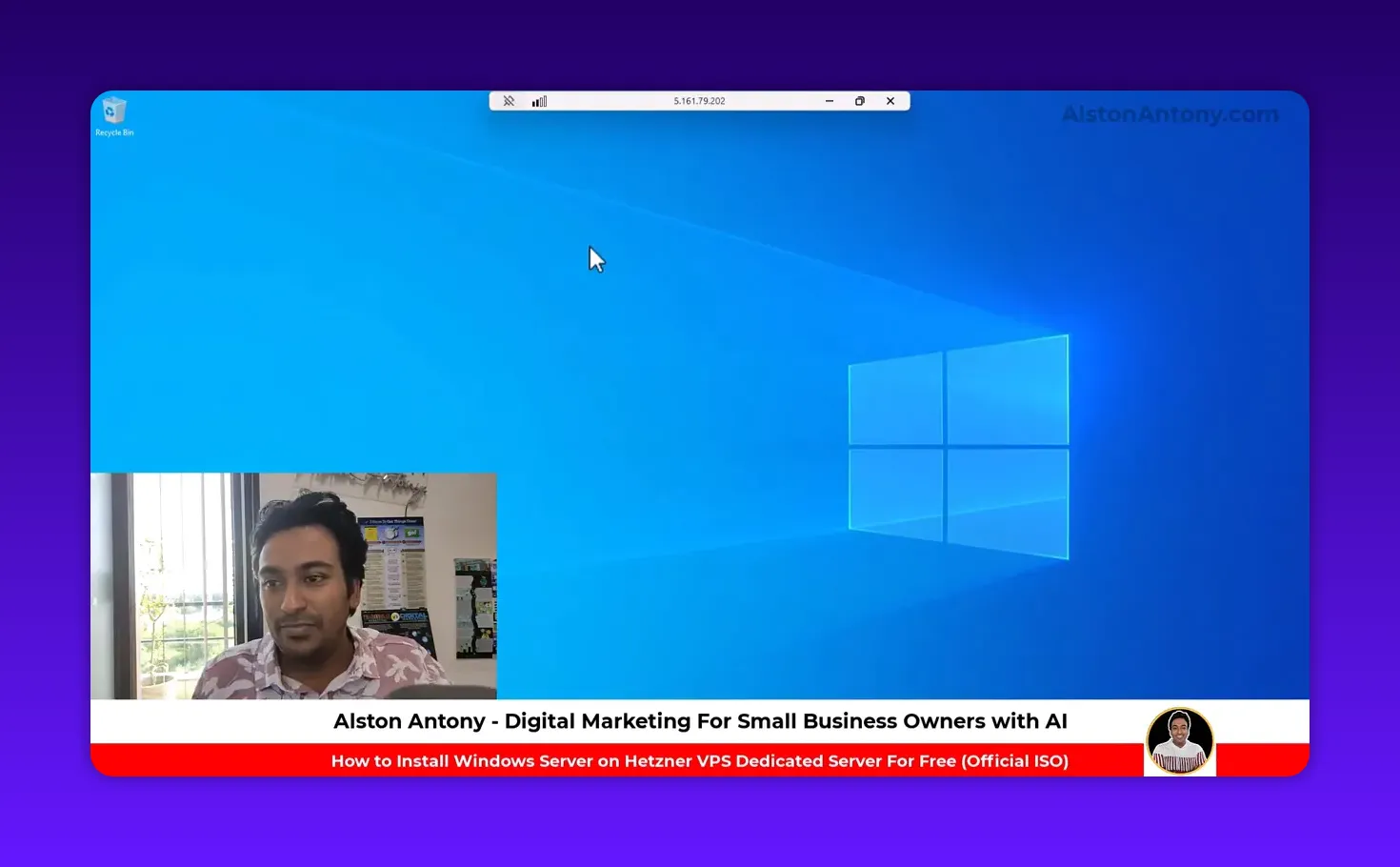The width and height of the screenshot is (1400, 867).
Task: Click the AlstonAntony.com watermark text
Action: 1170,114
